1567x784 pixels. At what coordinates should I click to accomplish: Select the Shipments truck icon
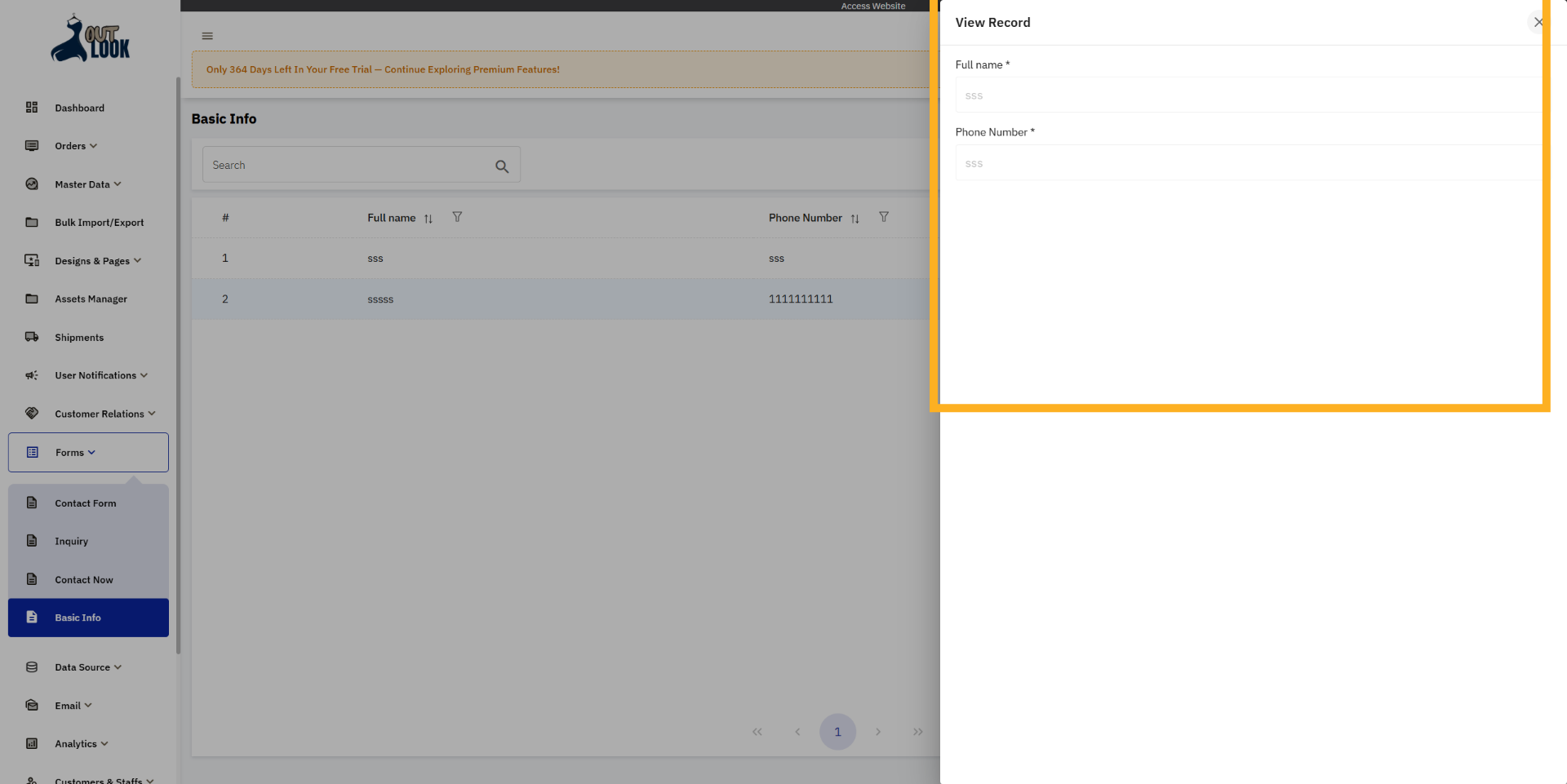click(x=31, y=337)
